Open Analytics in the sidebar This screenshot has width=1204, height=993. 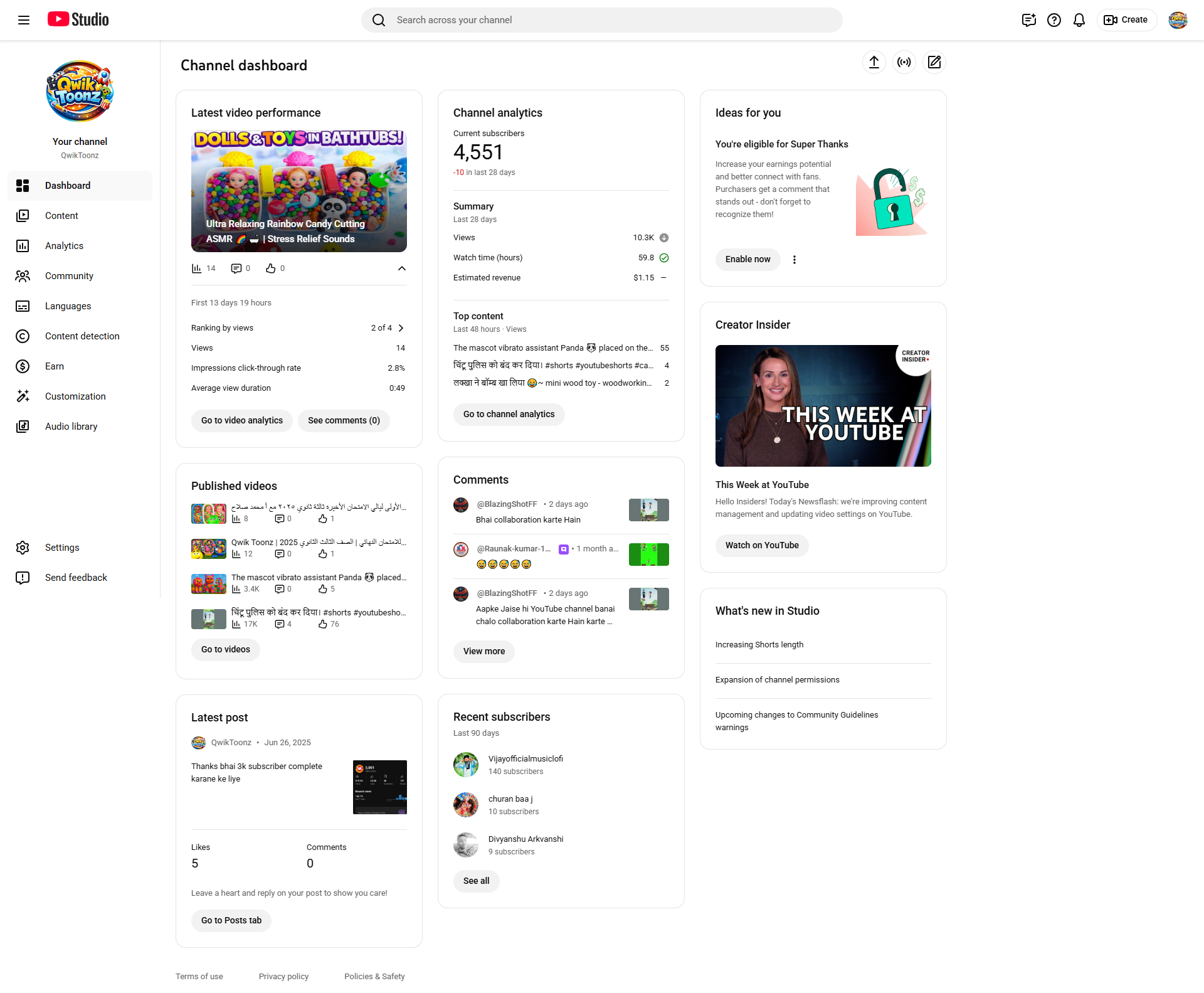tap(64, 246)
